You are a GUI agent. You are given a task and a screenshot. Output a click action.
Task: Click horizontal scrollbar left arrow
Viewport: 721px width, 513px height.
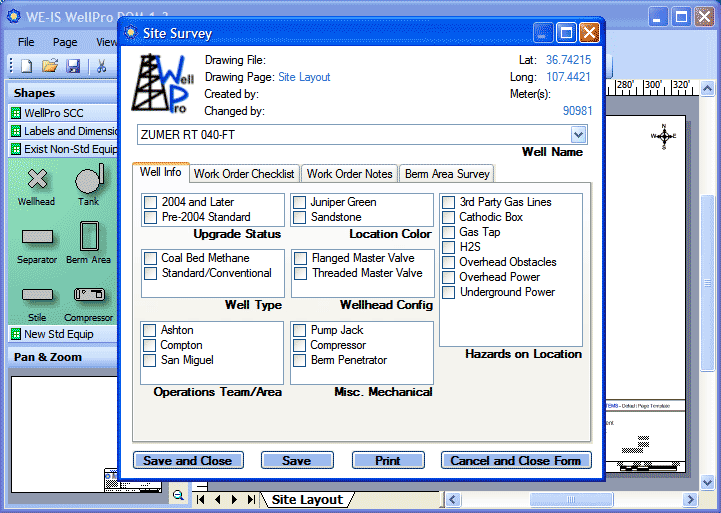pos(453,500)
